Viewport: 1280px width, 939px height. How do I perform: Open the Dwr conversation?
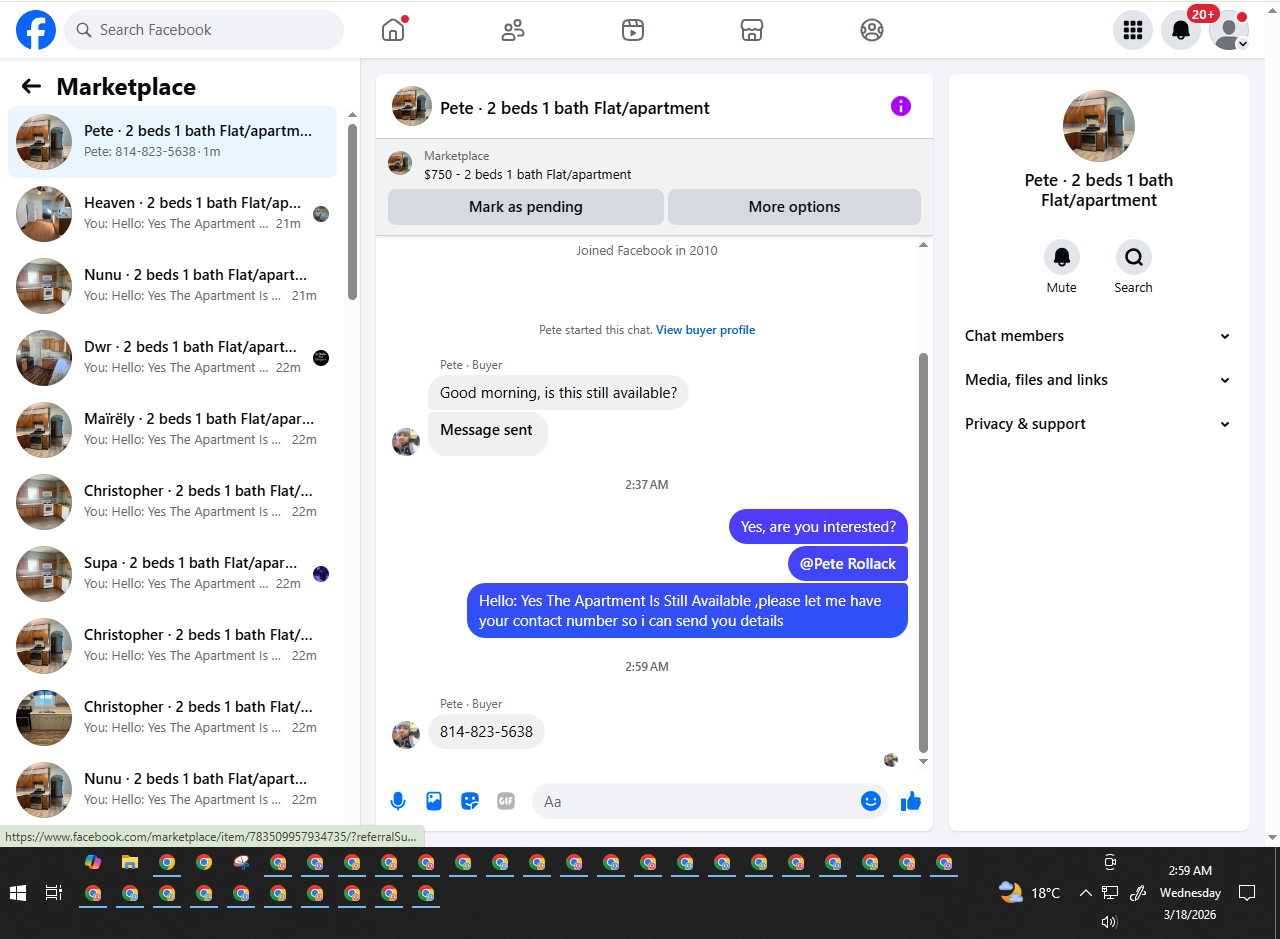(x=173, y=358)
